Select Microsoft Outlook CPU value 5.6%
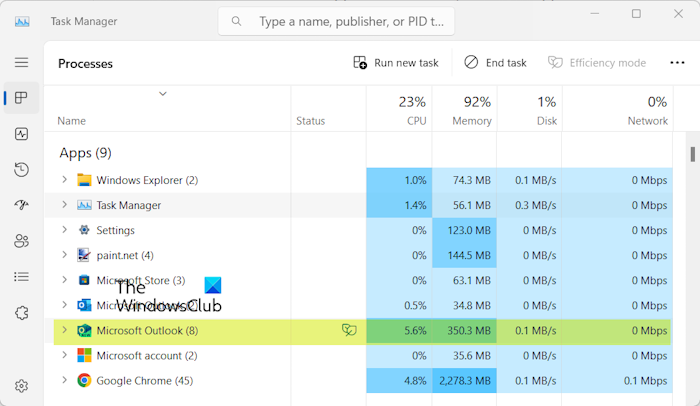700x406 pixels. pos(415,331)
